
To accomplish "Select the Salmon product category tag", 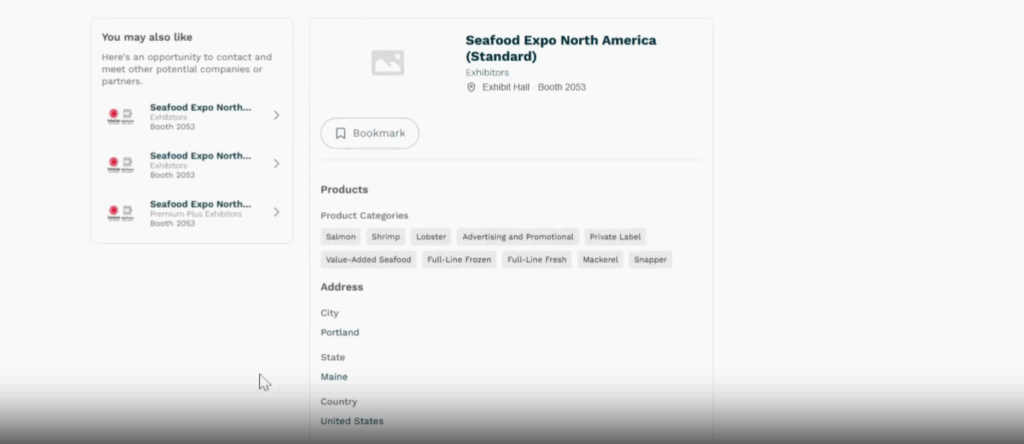I will [x=341, y=237].
